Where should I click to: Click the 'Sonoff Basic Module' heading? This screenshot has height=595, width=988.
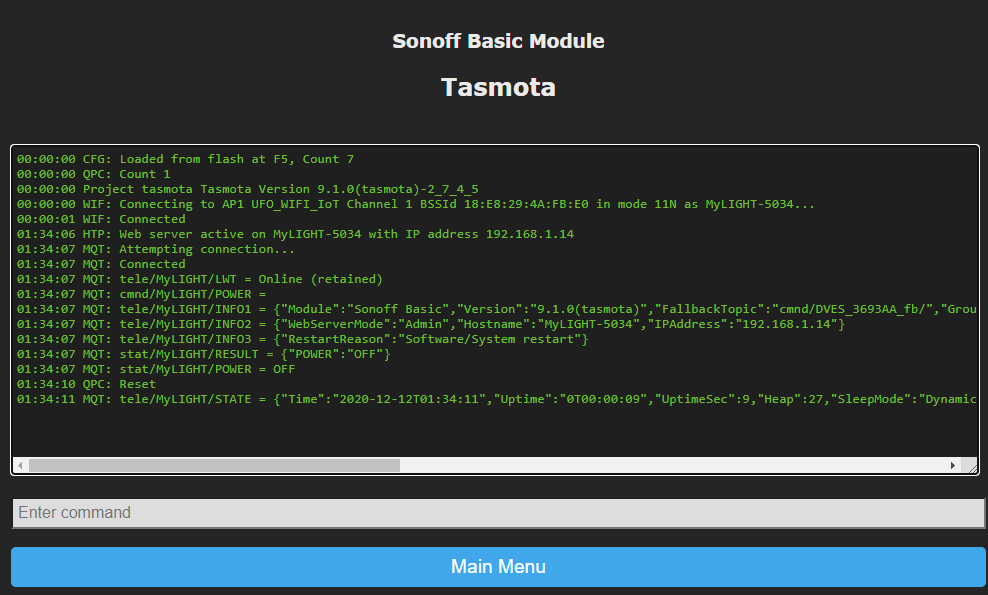pyautogui.click(x=498, y=41)
